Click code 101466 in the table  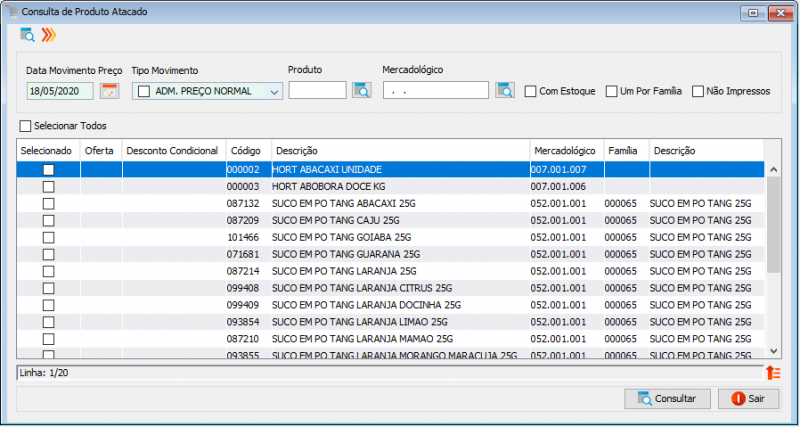tap(243, 238)
